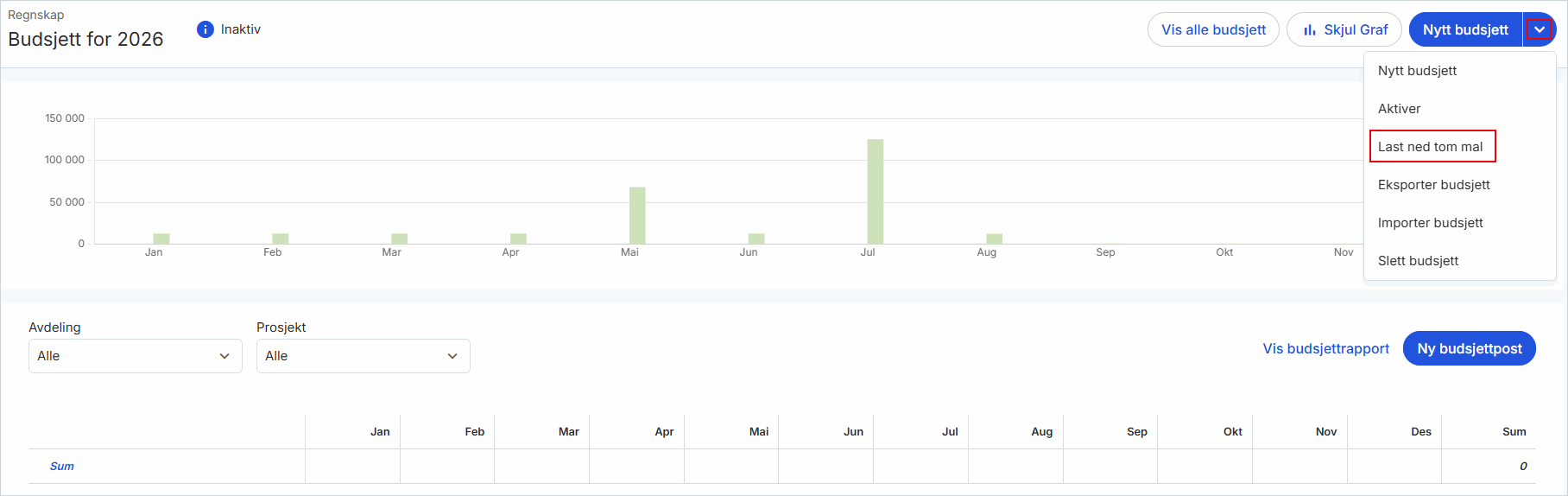Image resolution: width=1568 pixels, height=496 pixels.
Task: Click the bar chart icon in Skjul Graf
Action: coord(1310,29)
